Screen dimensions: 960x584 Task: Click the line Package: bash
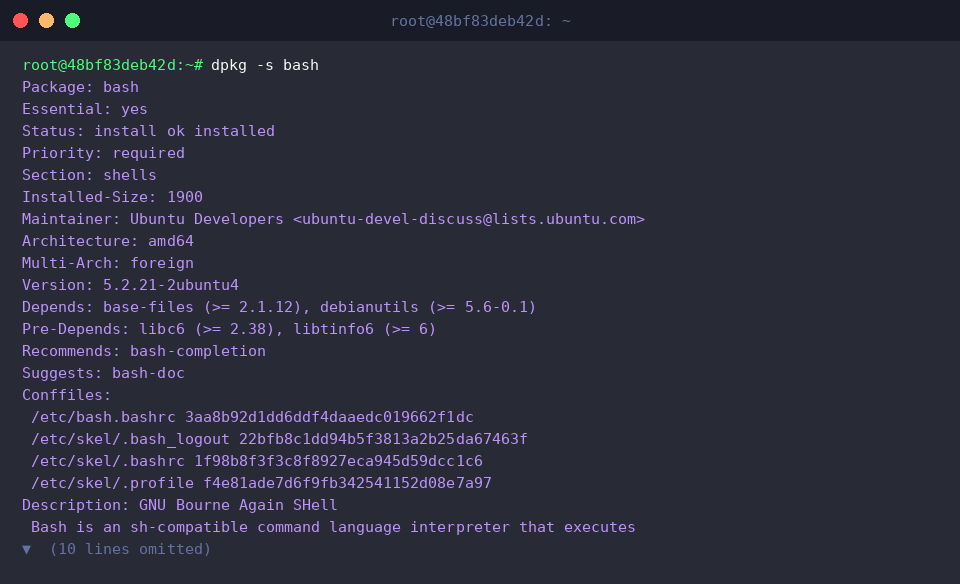80,87
